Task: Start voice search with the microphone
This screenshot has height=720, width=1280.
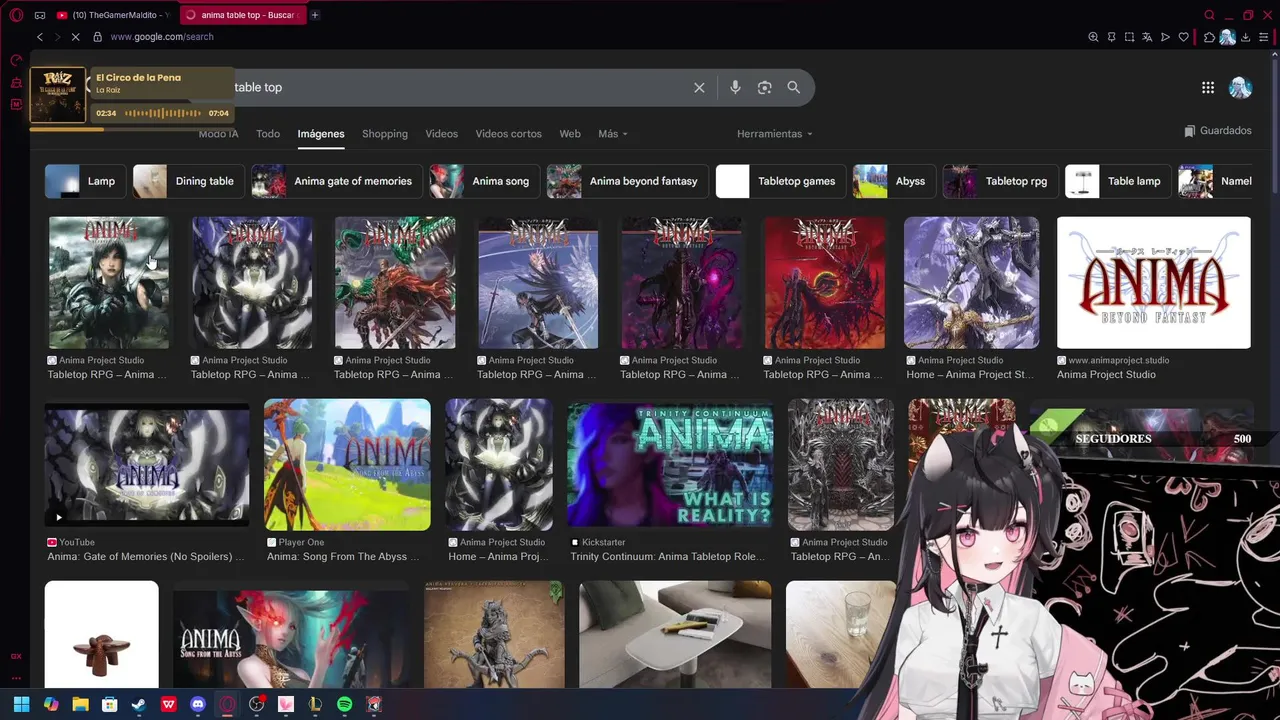Action: [x=735, y=87]
